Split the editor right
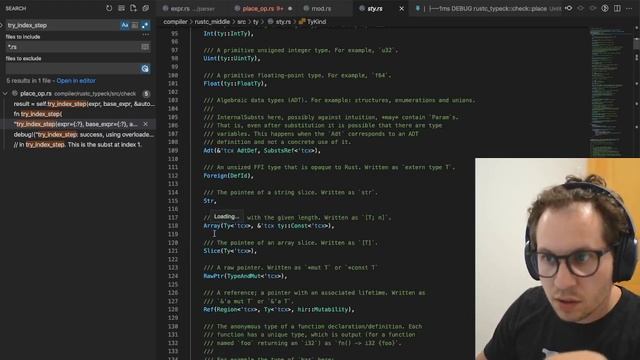Image resolution: width=640 pixels, height=360 pixels. [617, 8]
